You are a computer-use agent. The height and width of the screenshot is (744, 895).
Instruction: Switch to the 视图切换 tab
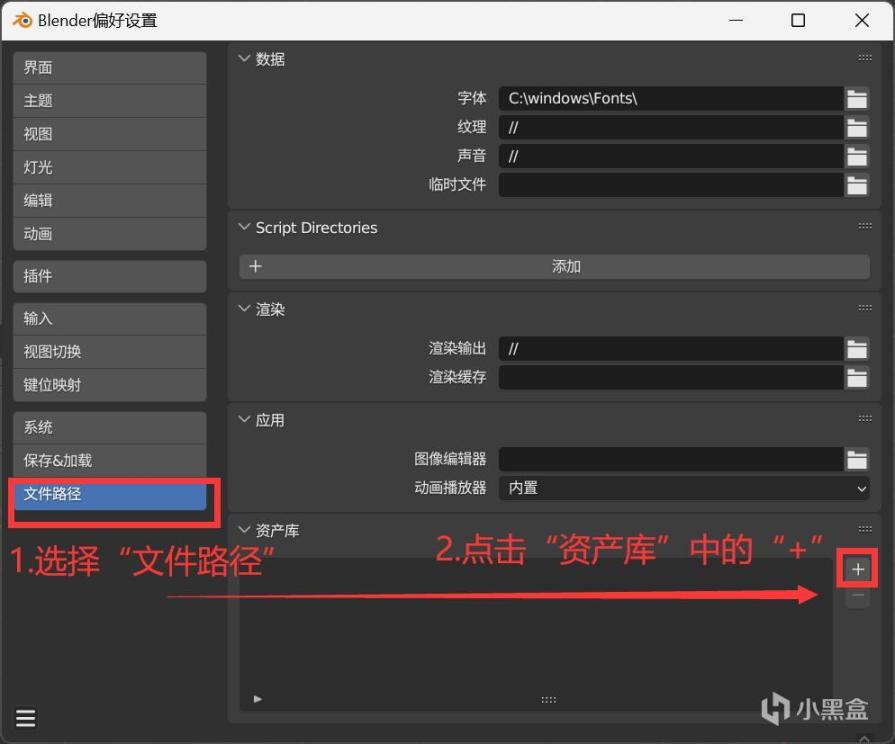click(x=110, y=352)
